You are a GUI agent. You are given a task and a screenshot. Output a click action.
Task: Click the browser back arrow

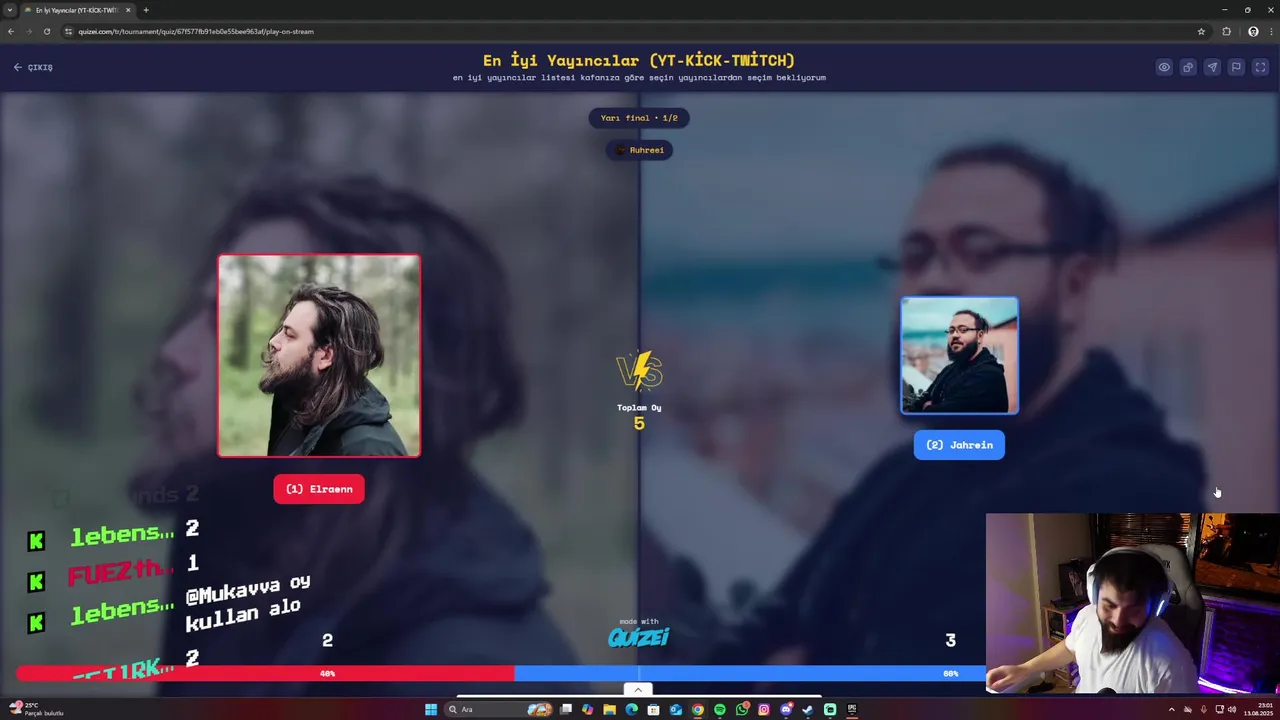pos(11,31)
